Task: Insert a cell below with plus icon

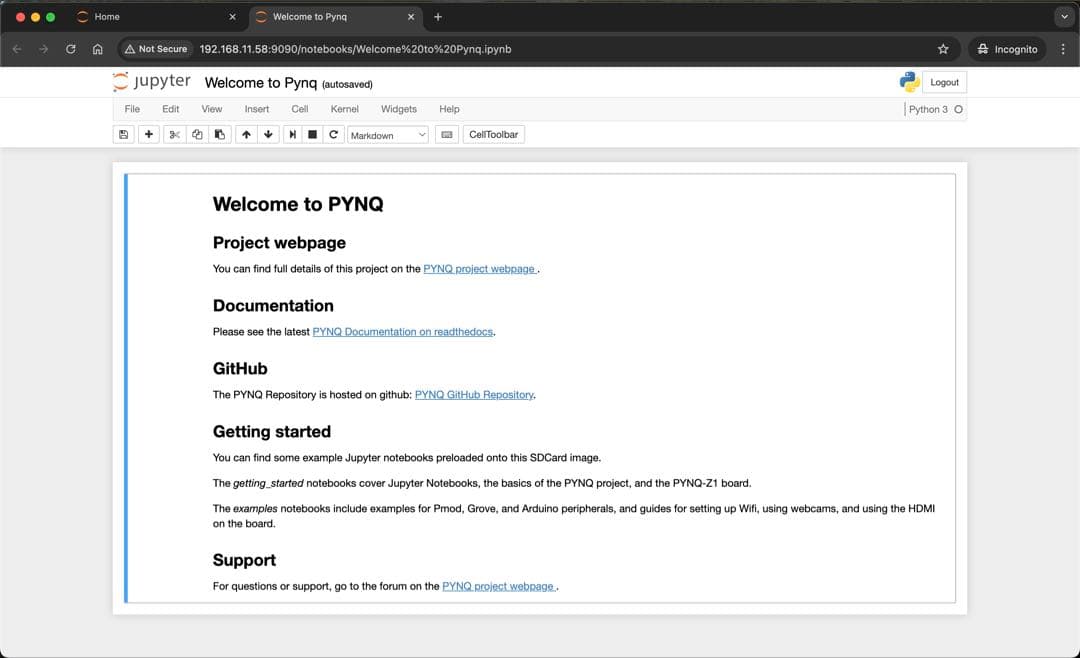Action: click(x=149, y=135)
